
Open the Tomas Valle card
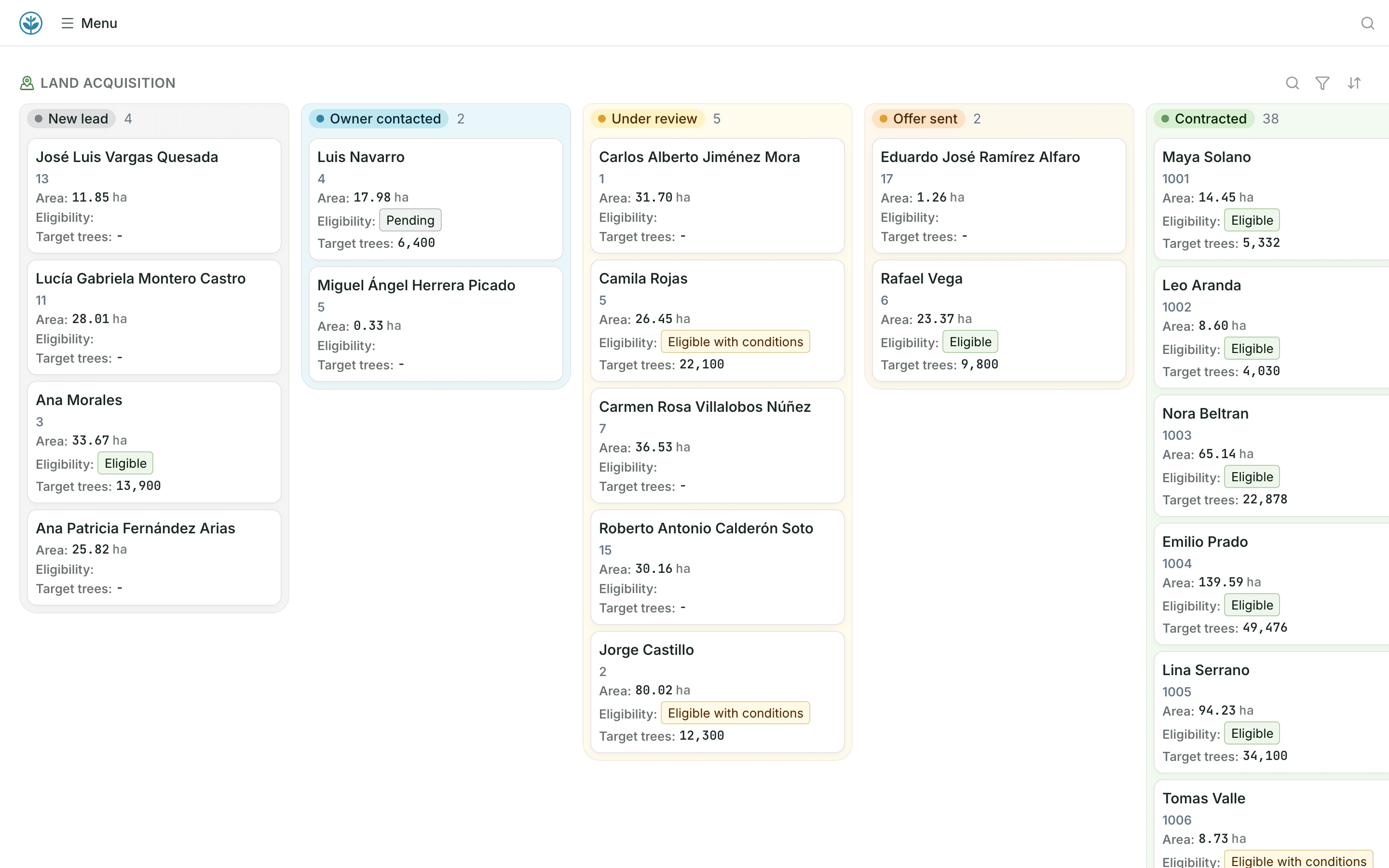1272,825
